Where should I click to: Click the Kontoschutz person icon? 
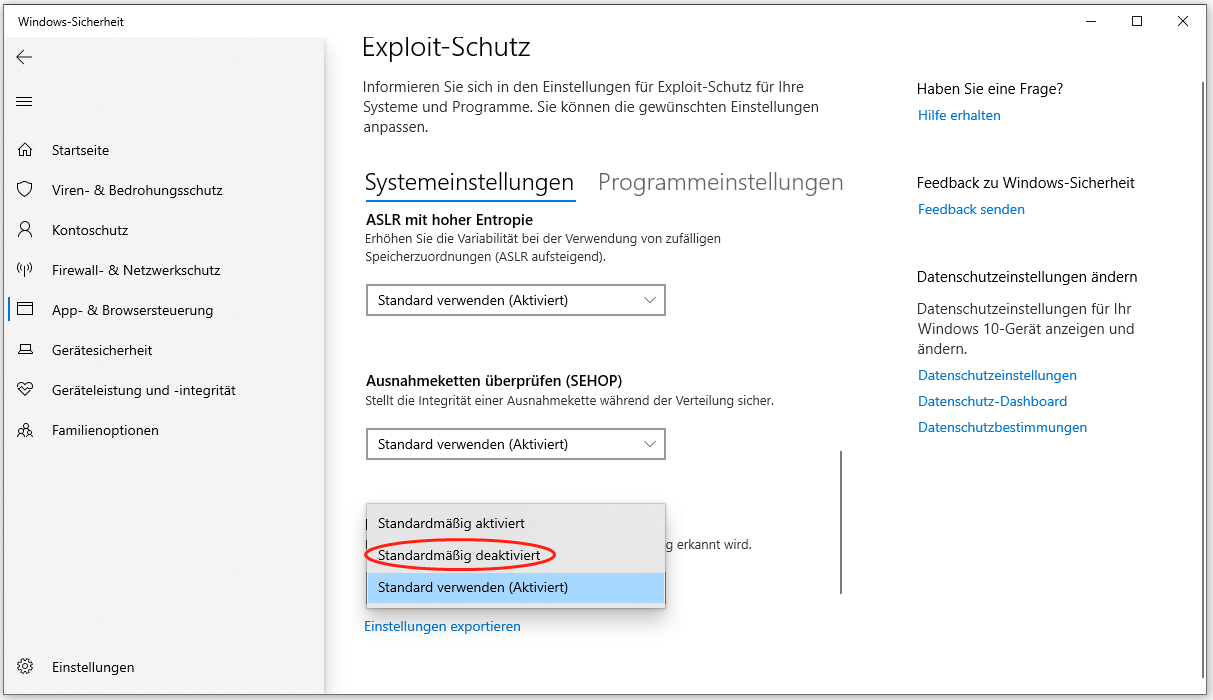coord(26,230)
